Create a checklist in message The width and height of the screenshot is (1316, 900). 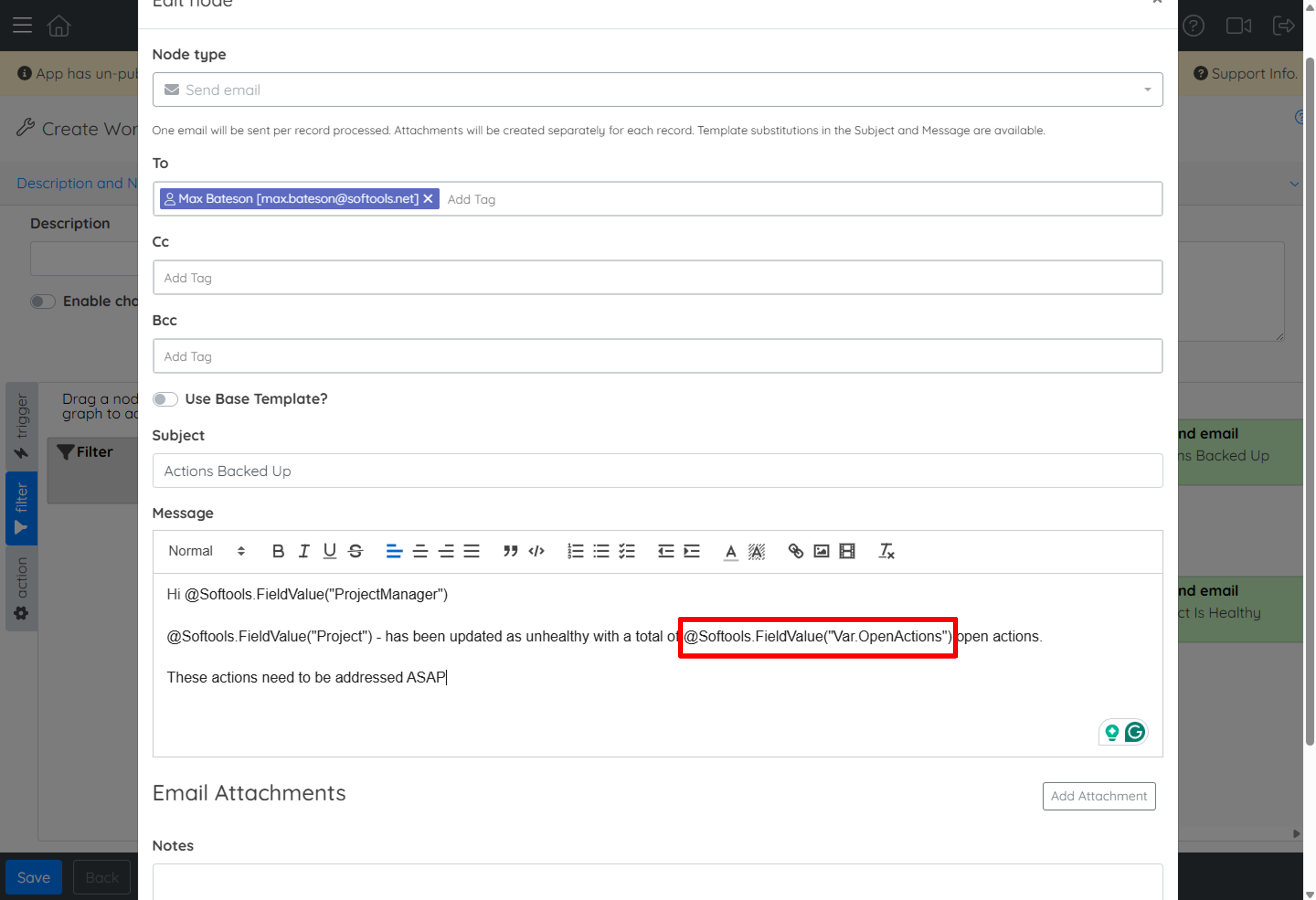627,551
